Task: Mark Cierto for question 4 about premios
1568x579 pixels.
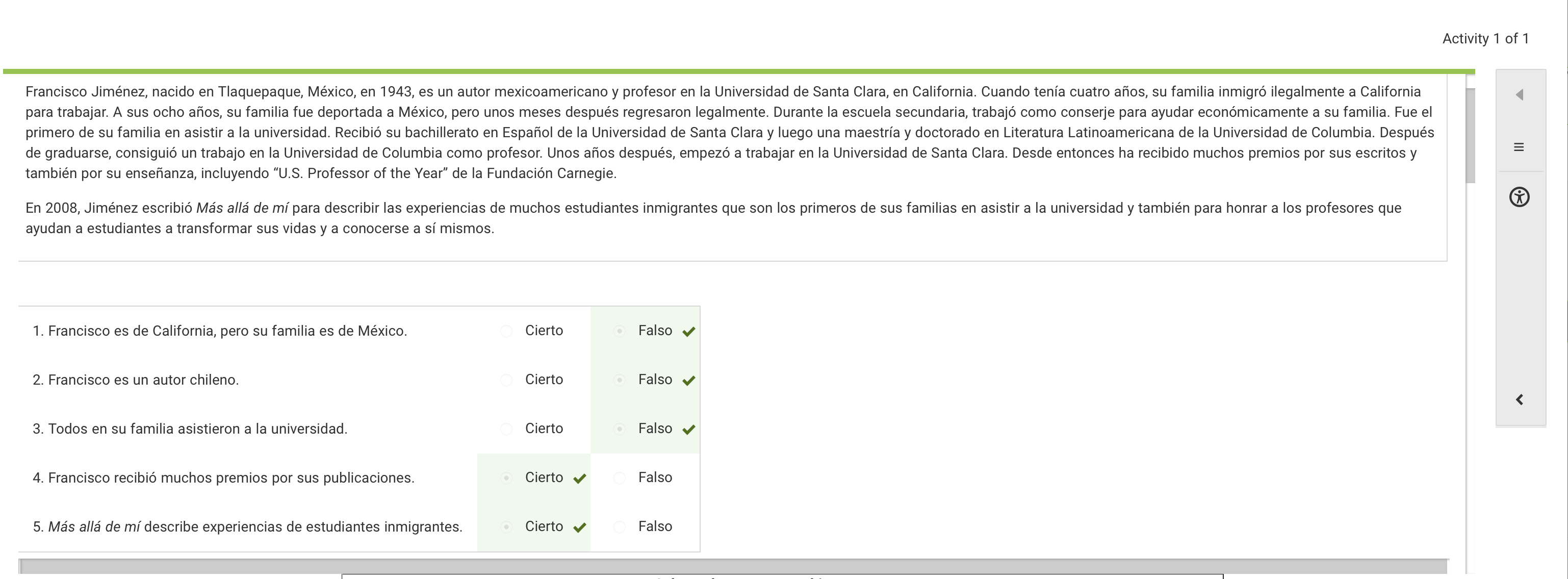Action: (x=506, y=478)
